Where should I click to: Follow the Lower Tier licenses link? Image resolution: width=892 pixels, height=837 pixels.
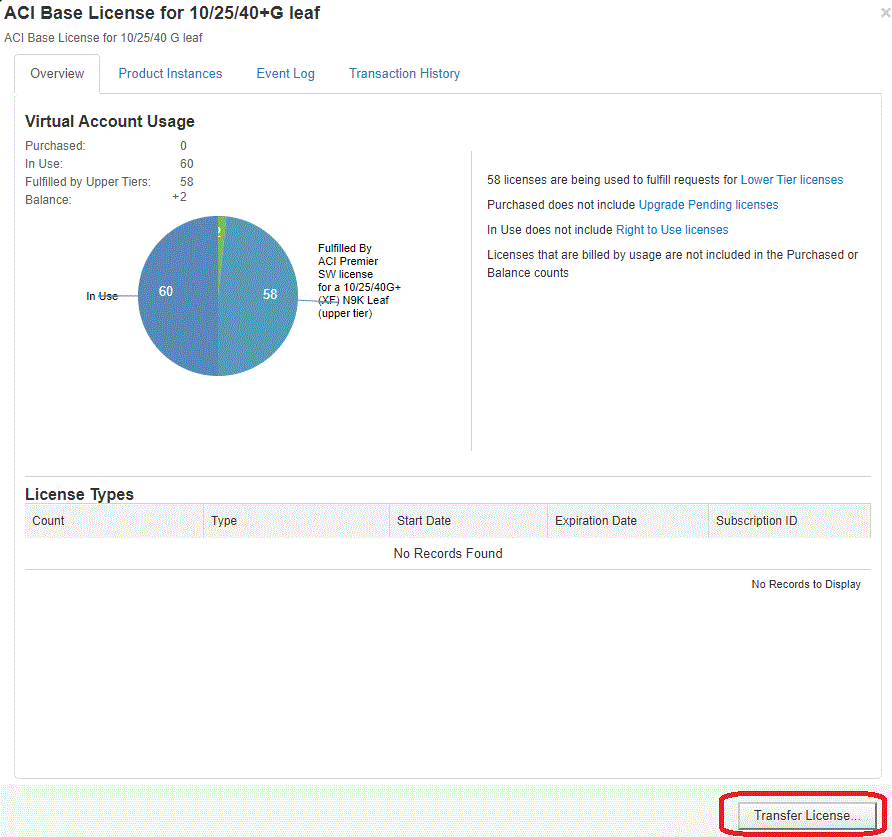[x=792, y=180]
